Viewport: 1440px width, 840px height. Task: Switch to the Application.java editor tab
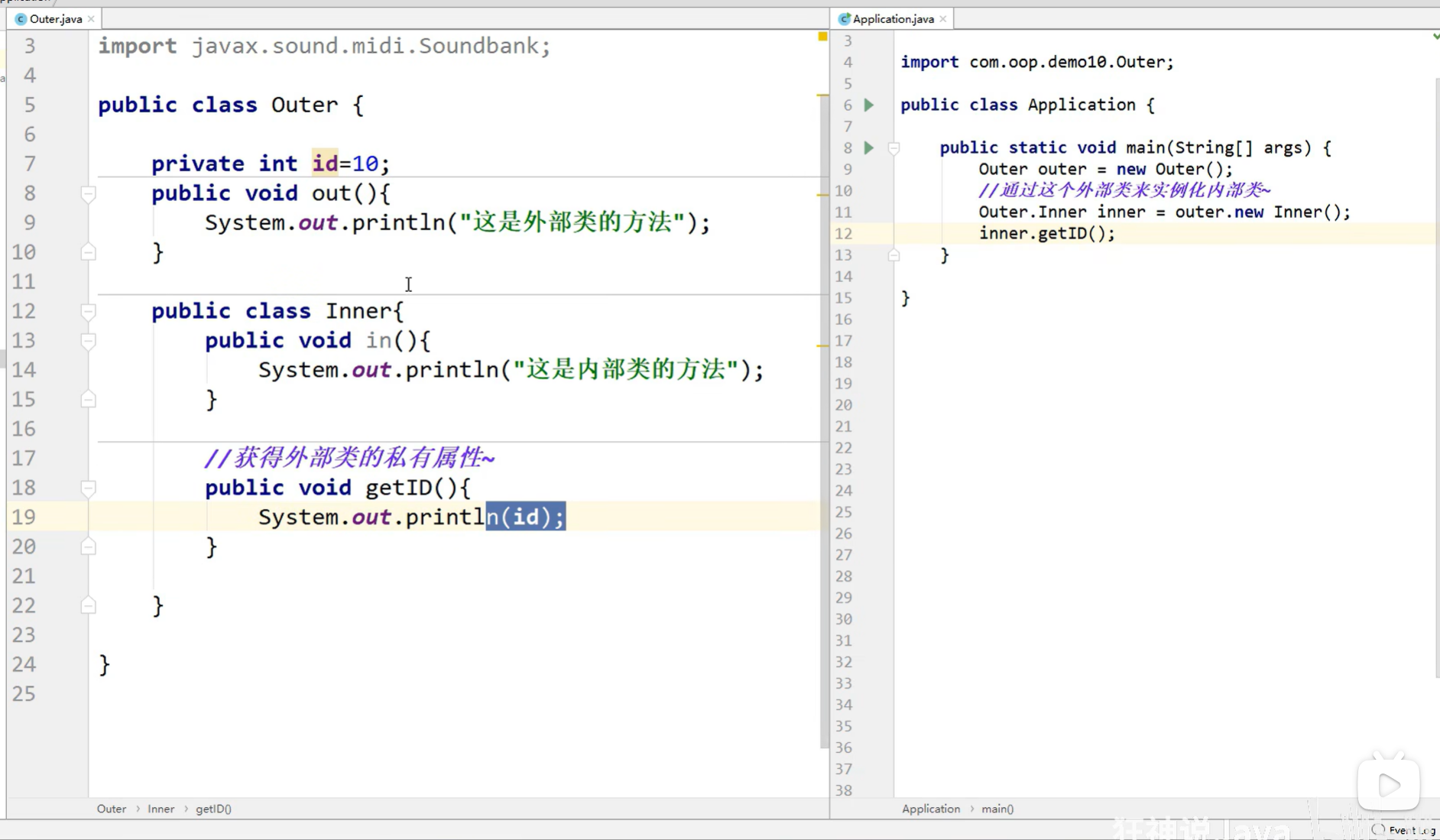(x=893, y=19)
